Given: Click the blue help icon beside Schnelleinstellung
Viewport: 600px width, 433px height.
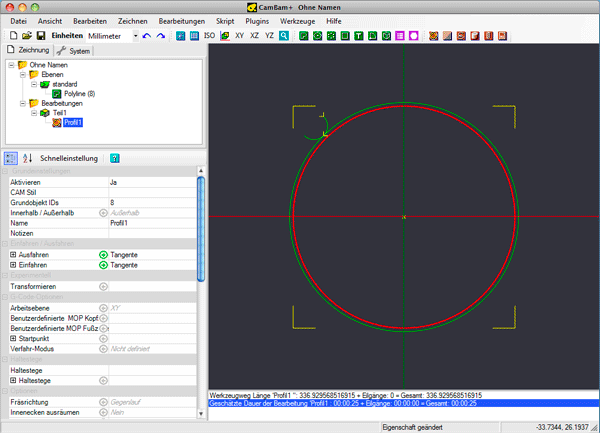Looking at the screenshot, I should 115,158.
